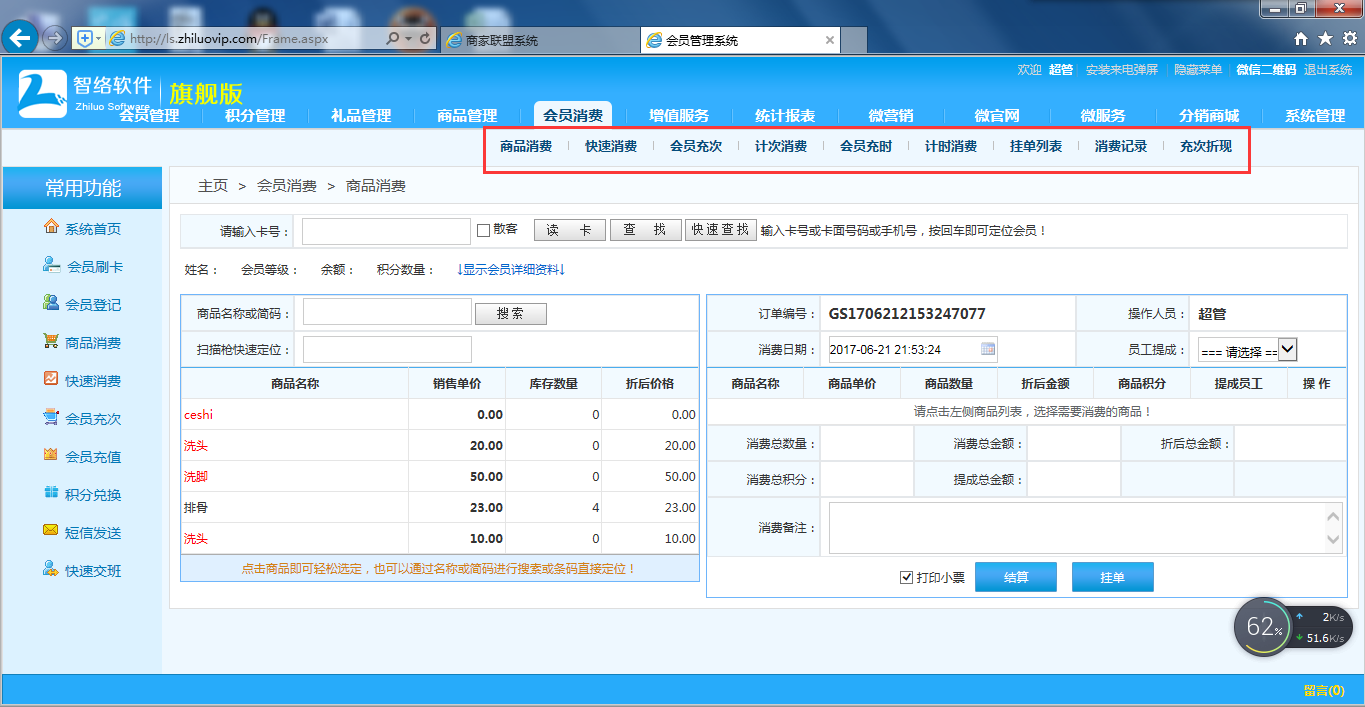Open the 员工提成 dropdown
This screenshot has height=707, width=1365.
pos(1248,350)
